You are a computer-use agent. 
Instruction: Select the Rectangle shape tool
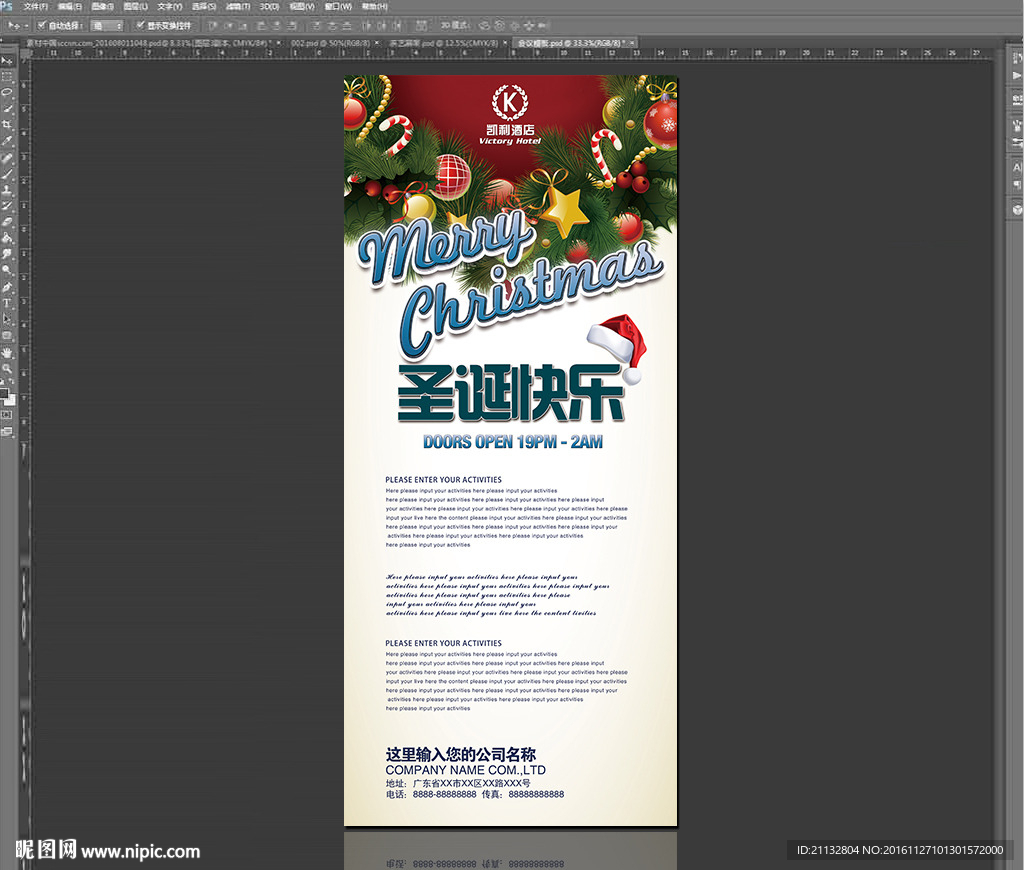coord(7,336)
